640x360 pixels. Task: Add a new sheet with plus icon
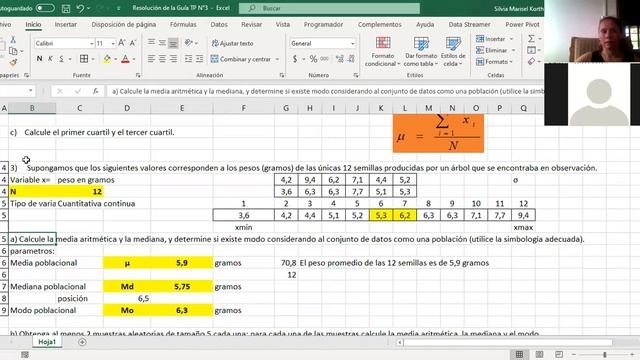[x=82, y=342]
